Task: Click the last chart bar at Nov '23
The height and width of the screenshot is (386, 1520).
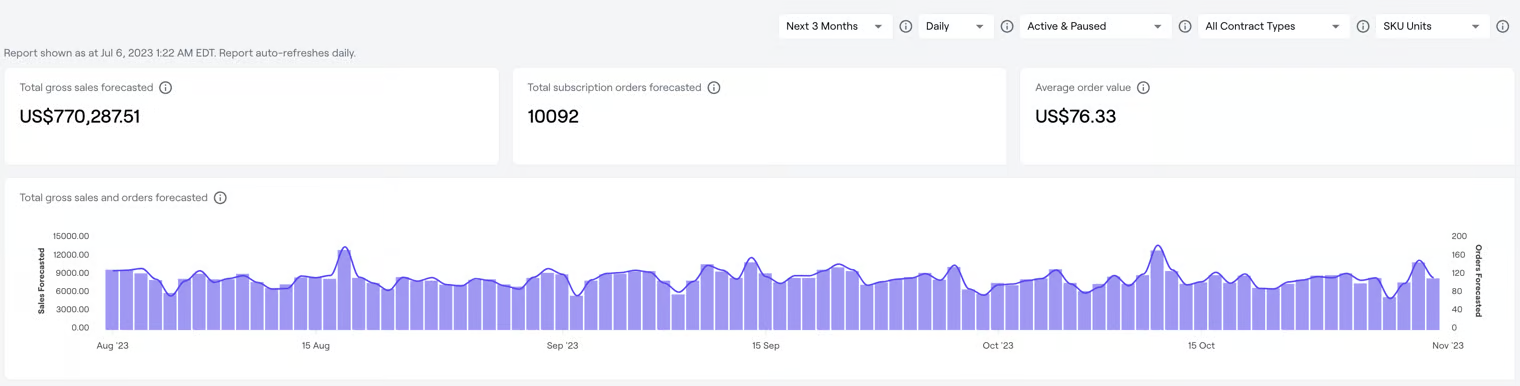Action: [1433, 304]
